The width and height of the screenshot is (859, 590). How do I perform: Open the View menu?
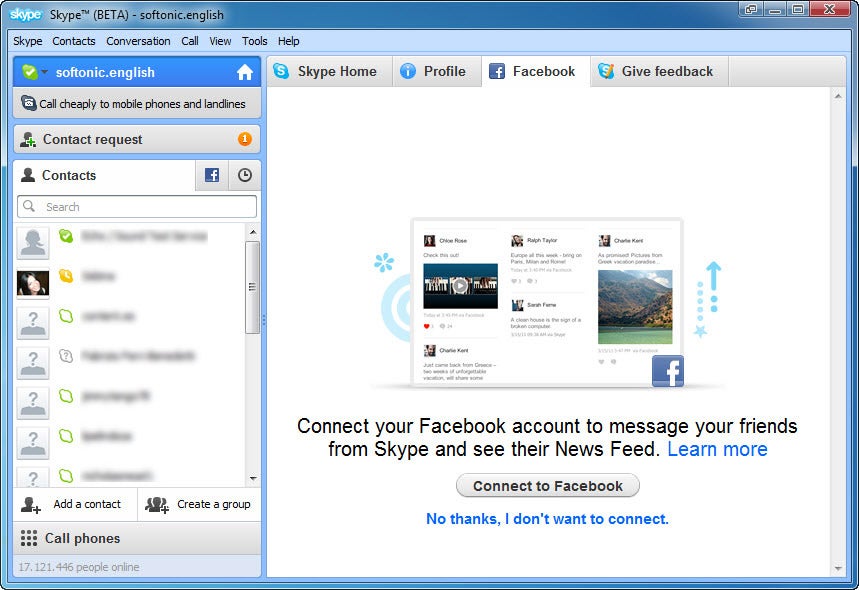220,41
